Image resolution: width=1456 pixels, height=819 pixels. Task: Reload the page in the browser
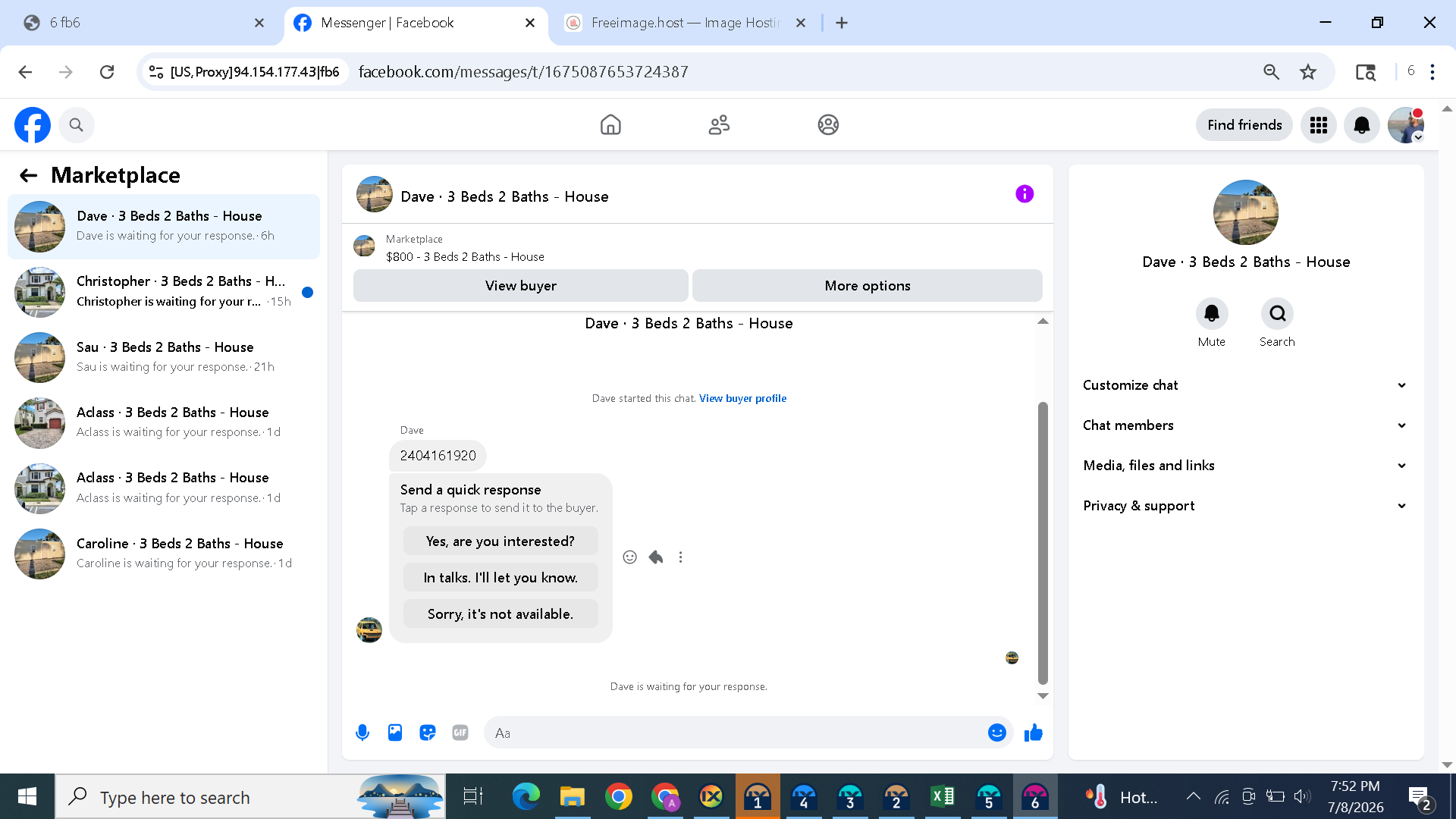click(x=107, y=72)
